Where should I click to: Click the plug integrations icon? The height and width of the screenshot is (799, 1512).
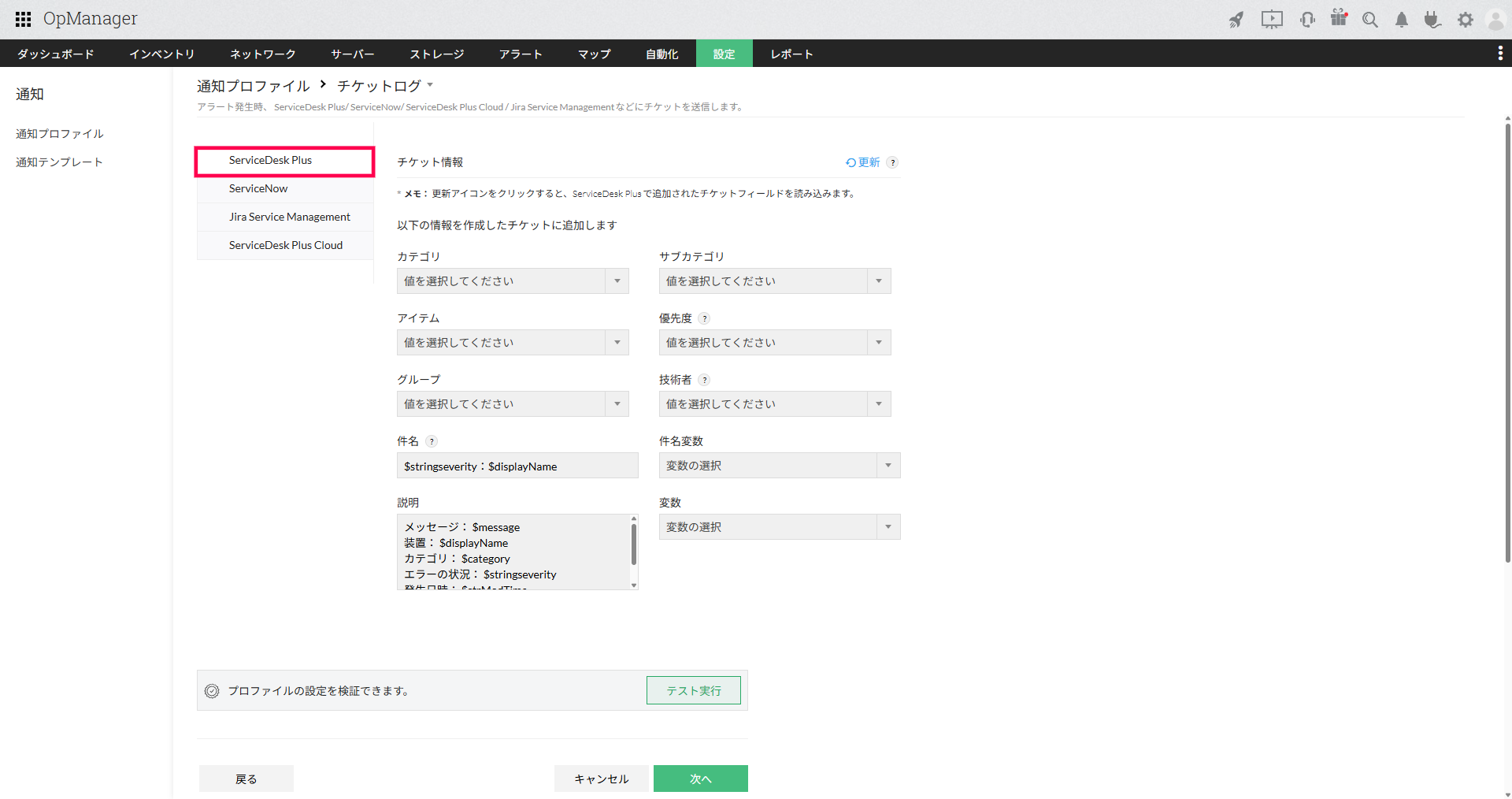1432,20
